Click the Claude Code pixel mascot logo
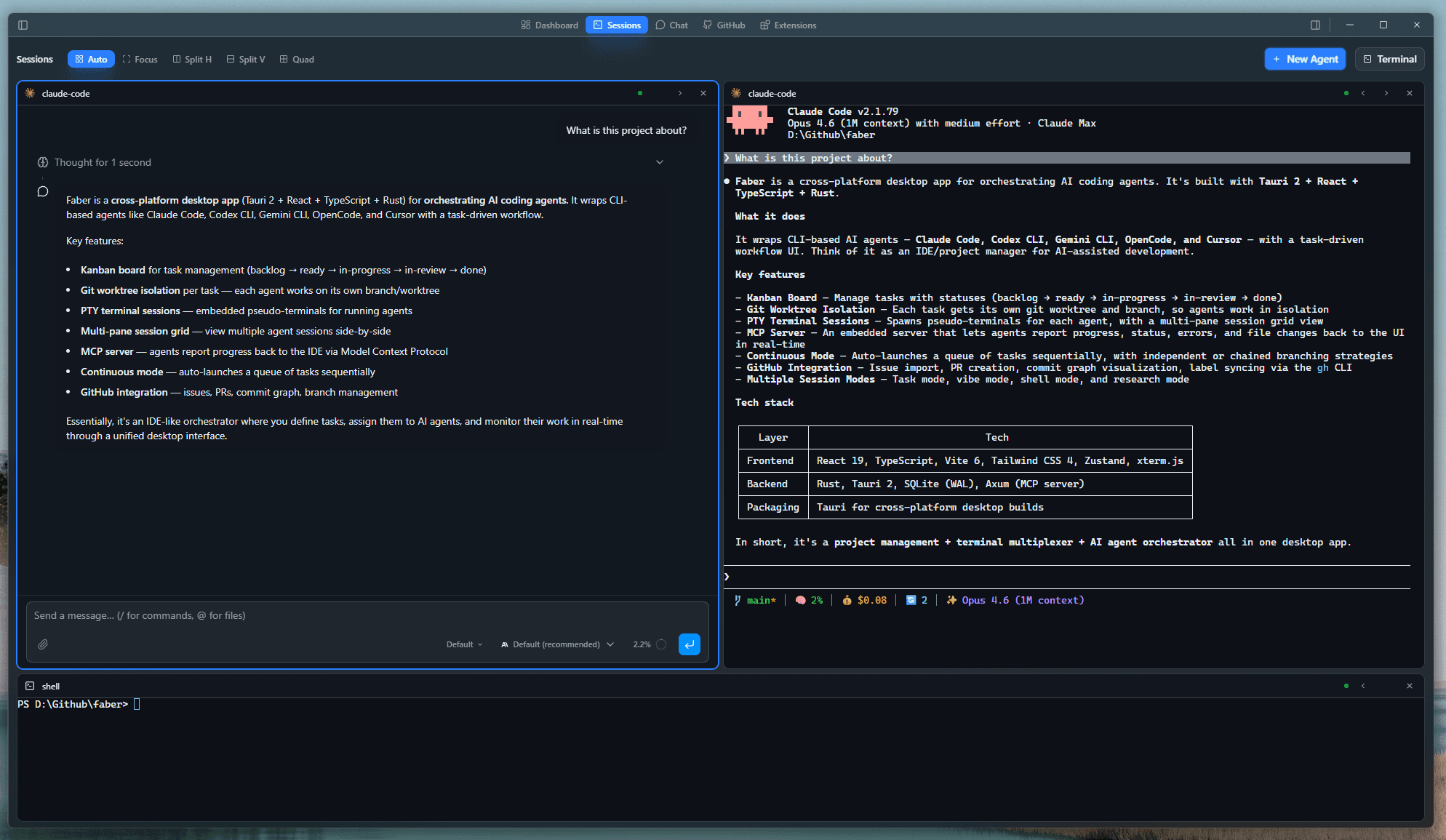This screenshot has height=840, width=1446. pyautogui.click(x=750, y=121)
